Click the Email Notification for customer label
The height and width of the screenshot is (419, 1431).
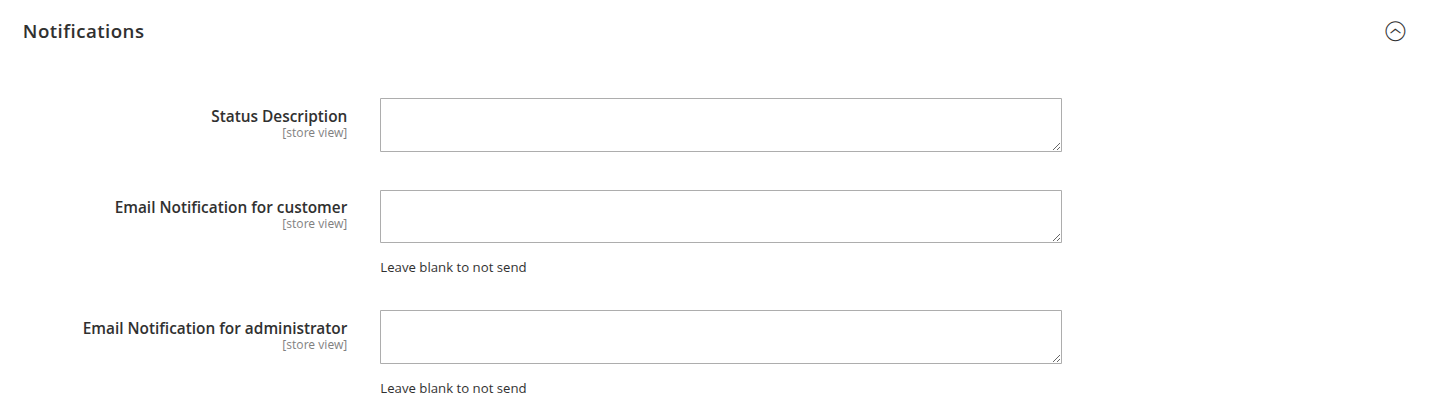[231, 207]
